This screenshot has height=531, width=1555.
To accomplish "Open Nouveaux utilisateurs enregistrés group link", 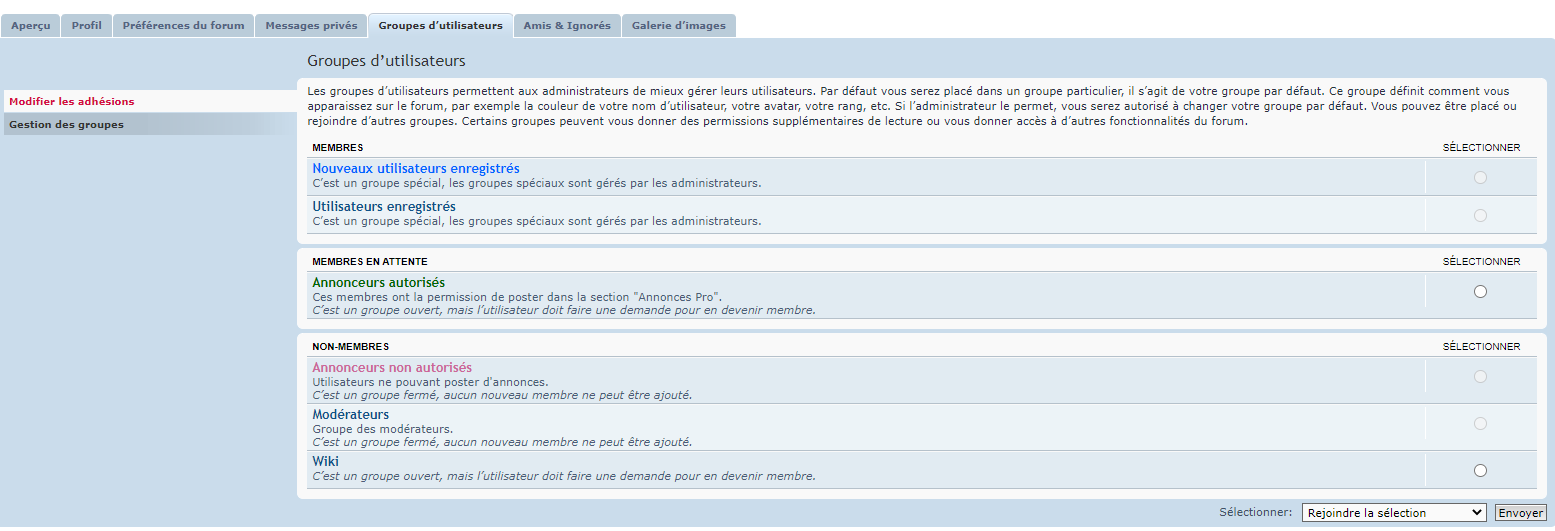I will pyautogui.click(x=416, y=169).
